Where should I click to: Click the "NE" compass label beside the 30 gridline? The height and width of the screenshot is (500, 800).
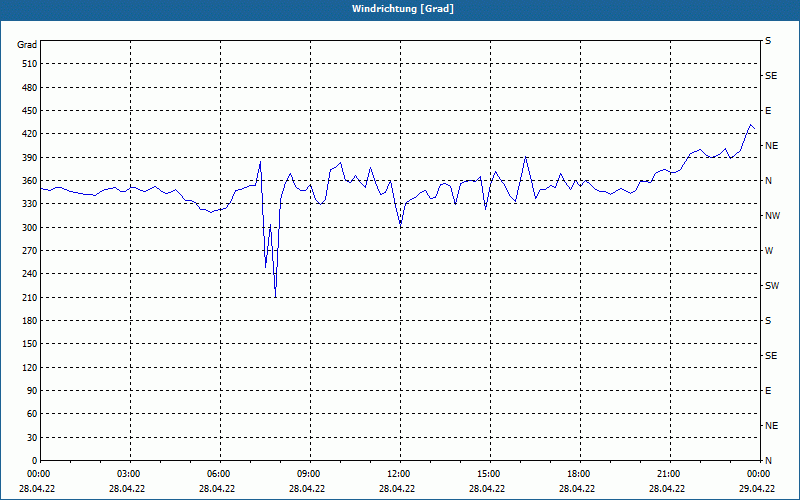(x=772, y=426)
